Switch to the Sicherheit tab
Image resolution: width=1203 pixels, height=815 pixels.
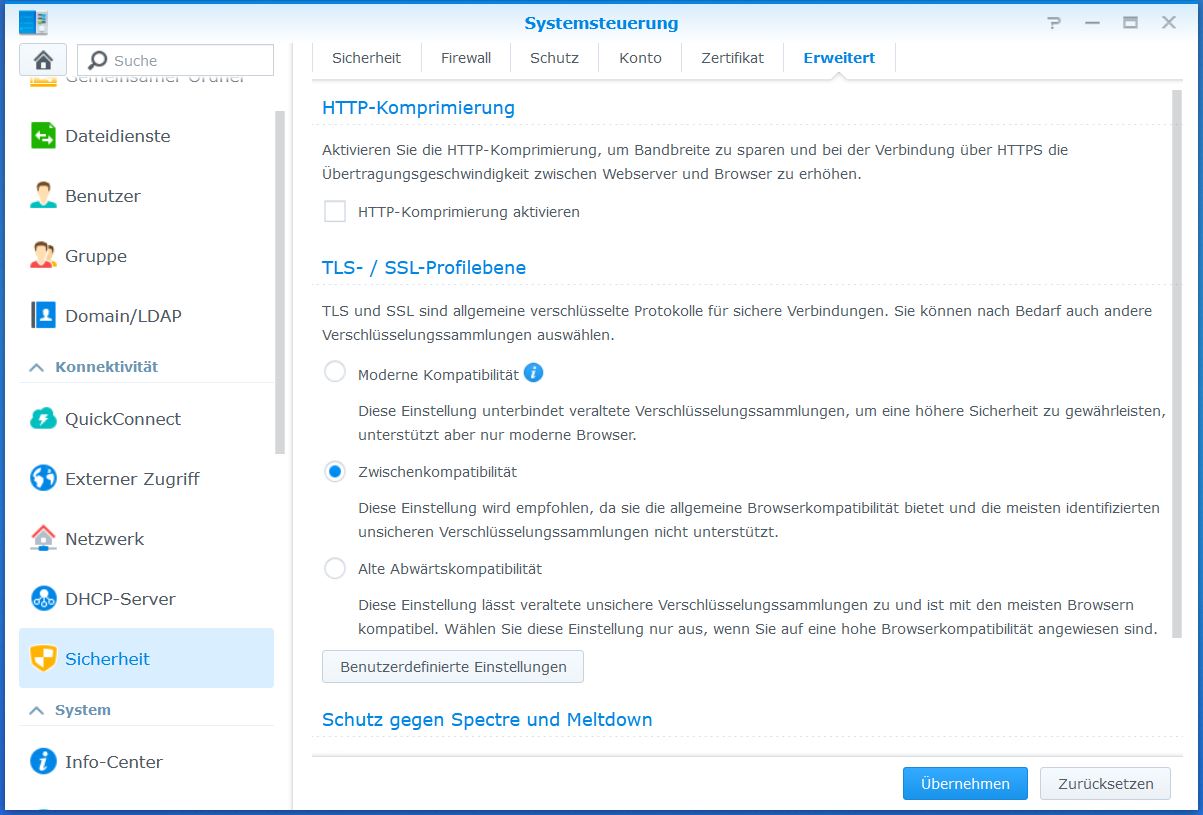[366, 58]
